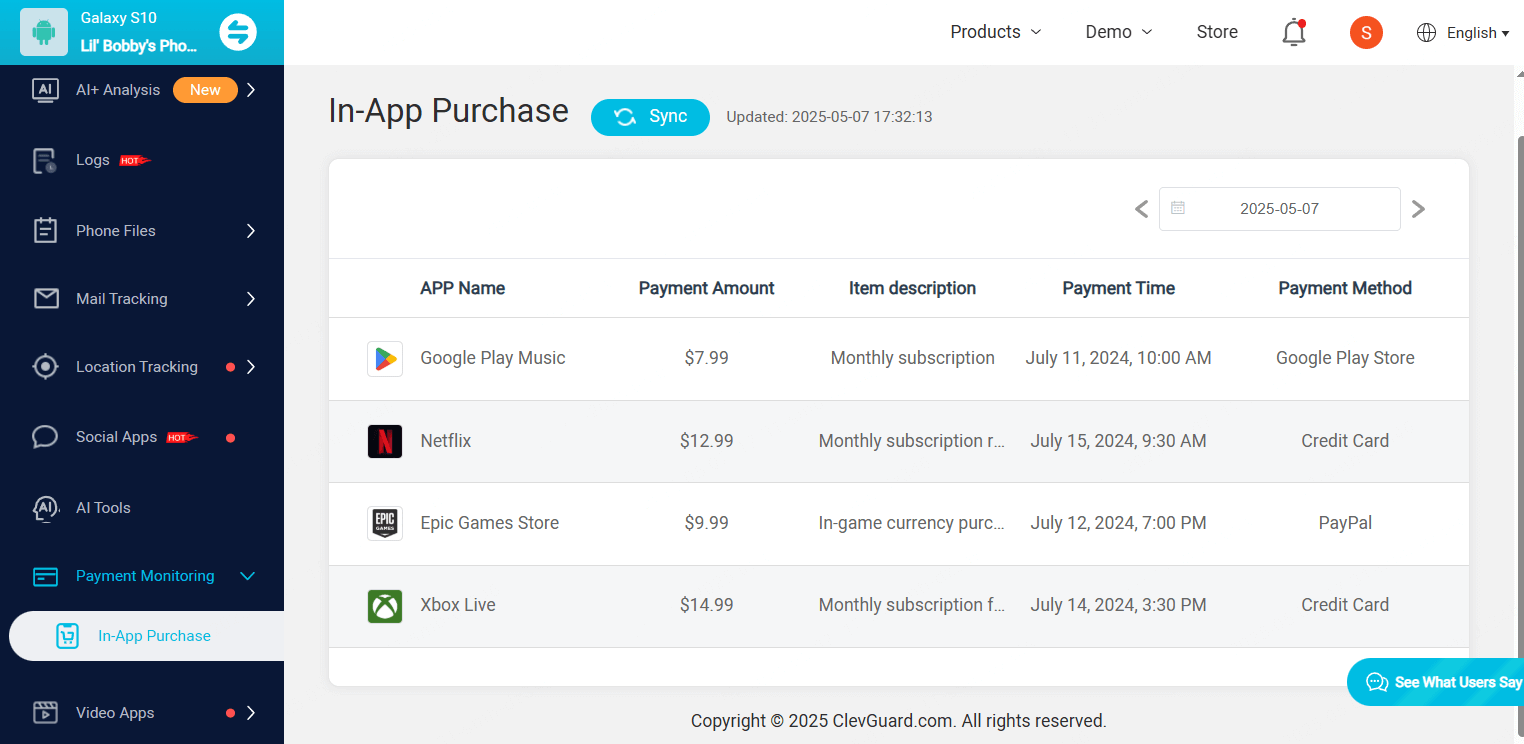Screen dimensions: 1524x744
Task: Open the Products dropdown menu
Action: tap(996, 32)
